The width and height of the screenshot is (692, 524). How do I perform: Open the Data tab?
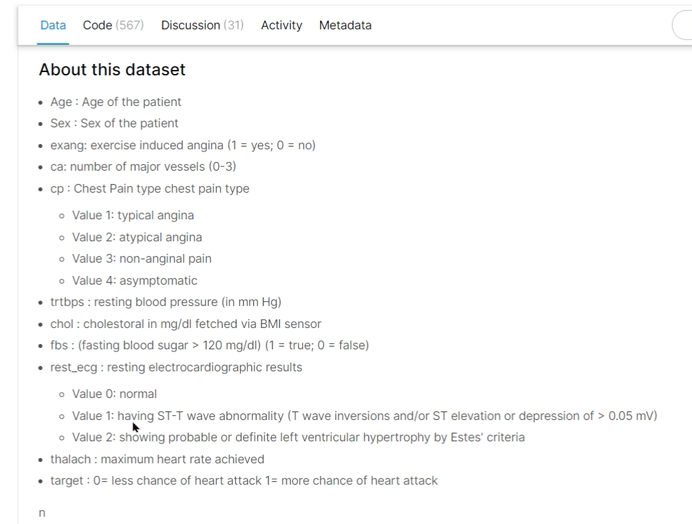coord(53,25)
